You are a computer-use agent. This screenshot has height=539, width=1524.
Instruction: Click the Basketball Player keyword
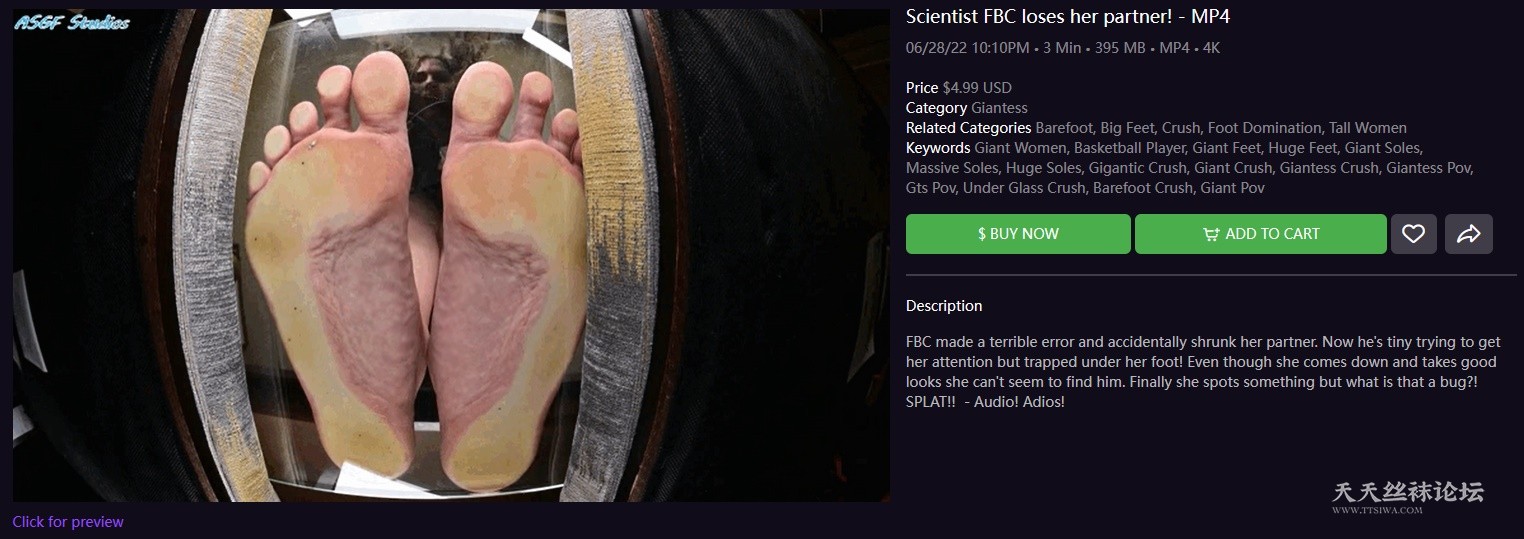pyautogui.click(x=1129, y=148)
